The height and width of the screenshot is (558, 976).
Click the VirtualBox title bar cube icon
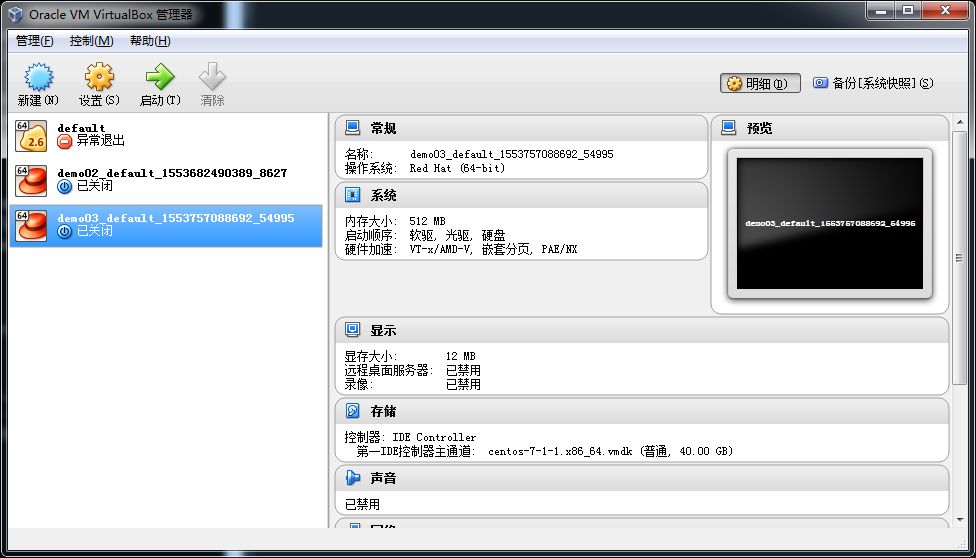click(16, 14)
